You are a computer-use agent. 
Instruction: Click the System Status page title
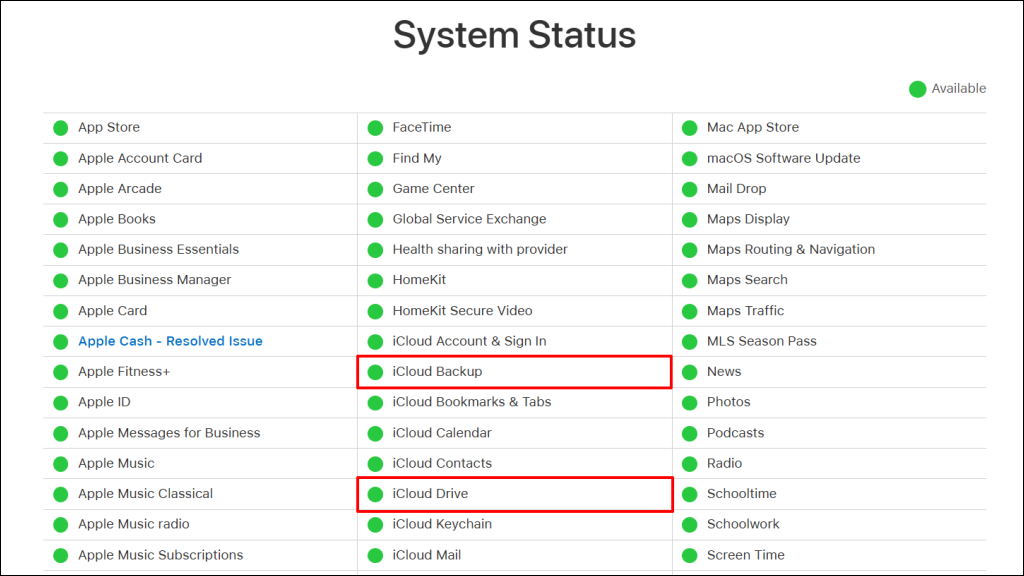[515, 35]
